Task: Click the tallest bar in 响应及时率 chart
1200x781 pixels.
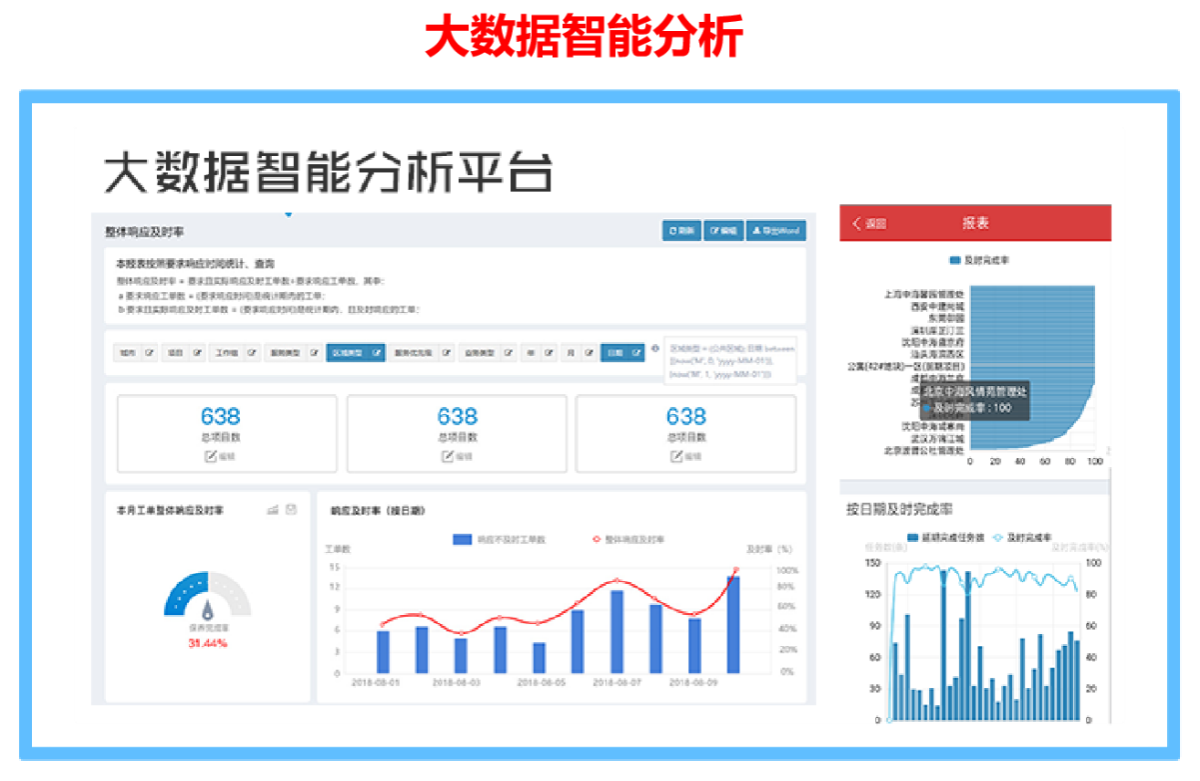Action: [x=733, y=624]
